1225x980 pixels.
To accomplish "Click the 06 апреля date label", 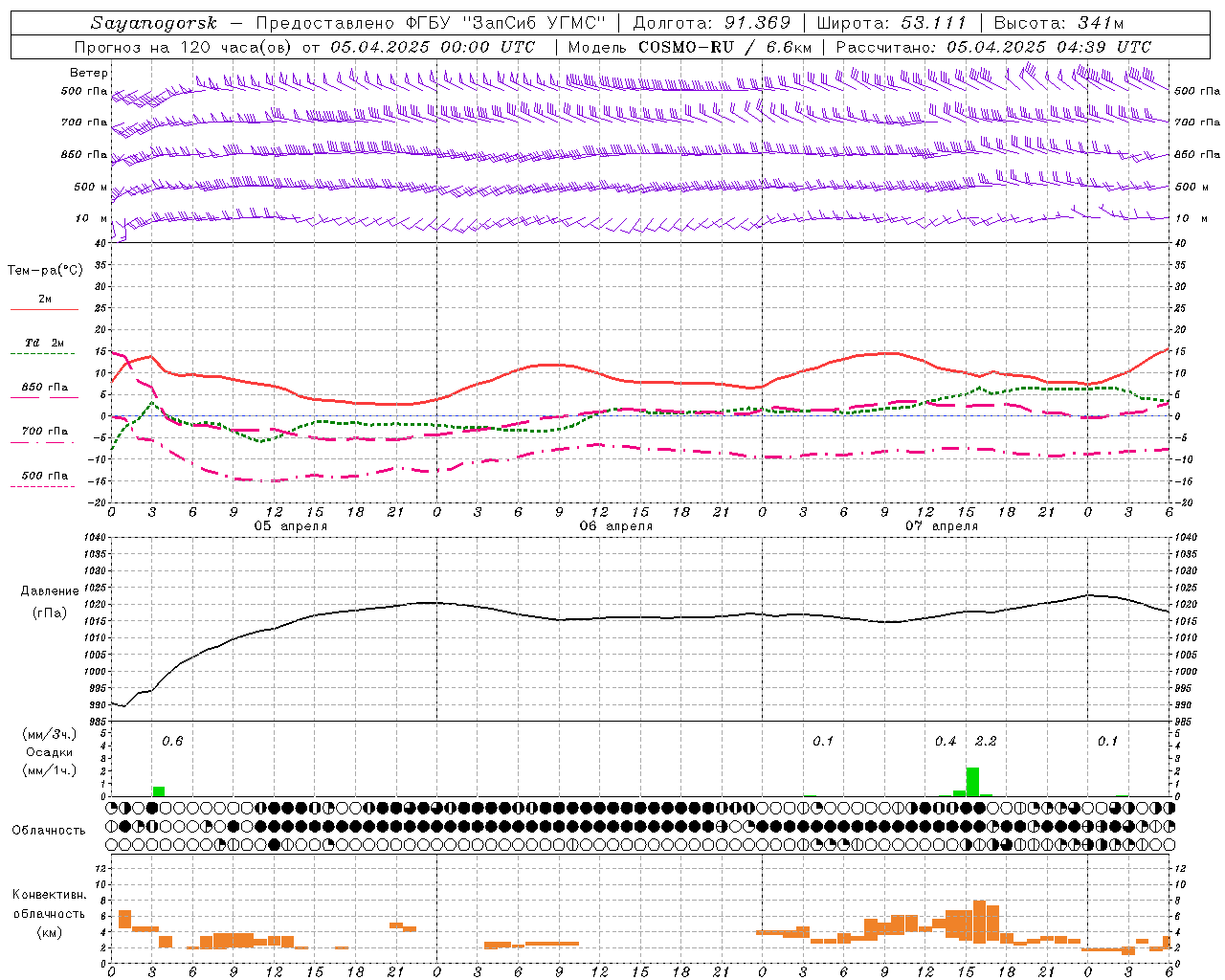I will [x=616, y=526].
